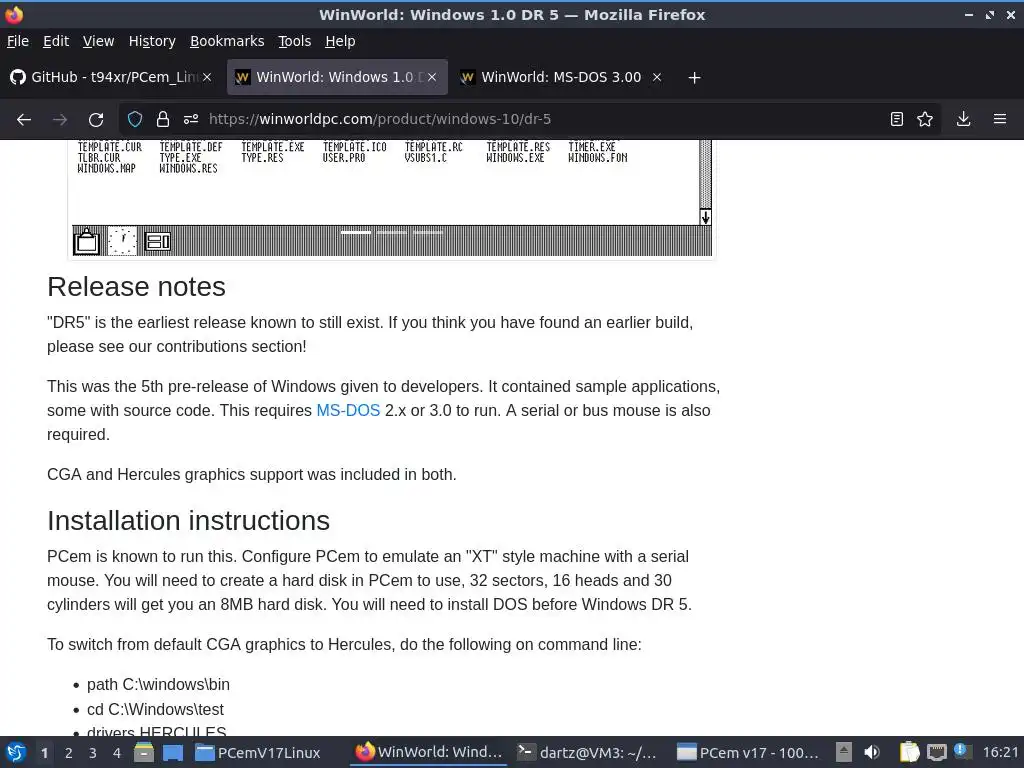The image size is (1024, 768).
Task: Click the Installation instructions heading
Action: 188,520
